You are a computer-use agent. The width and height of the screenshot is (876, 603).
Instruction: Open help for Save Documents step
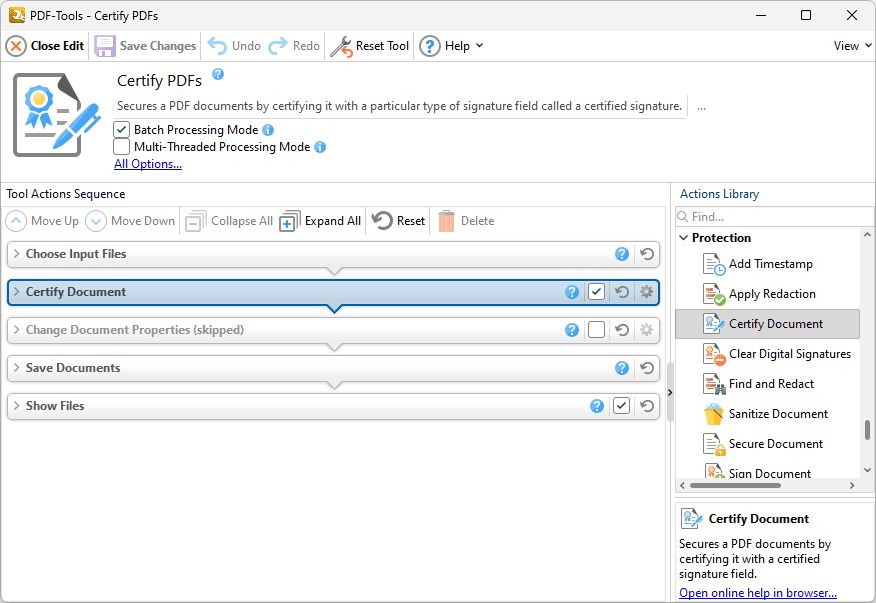(622, 368)
